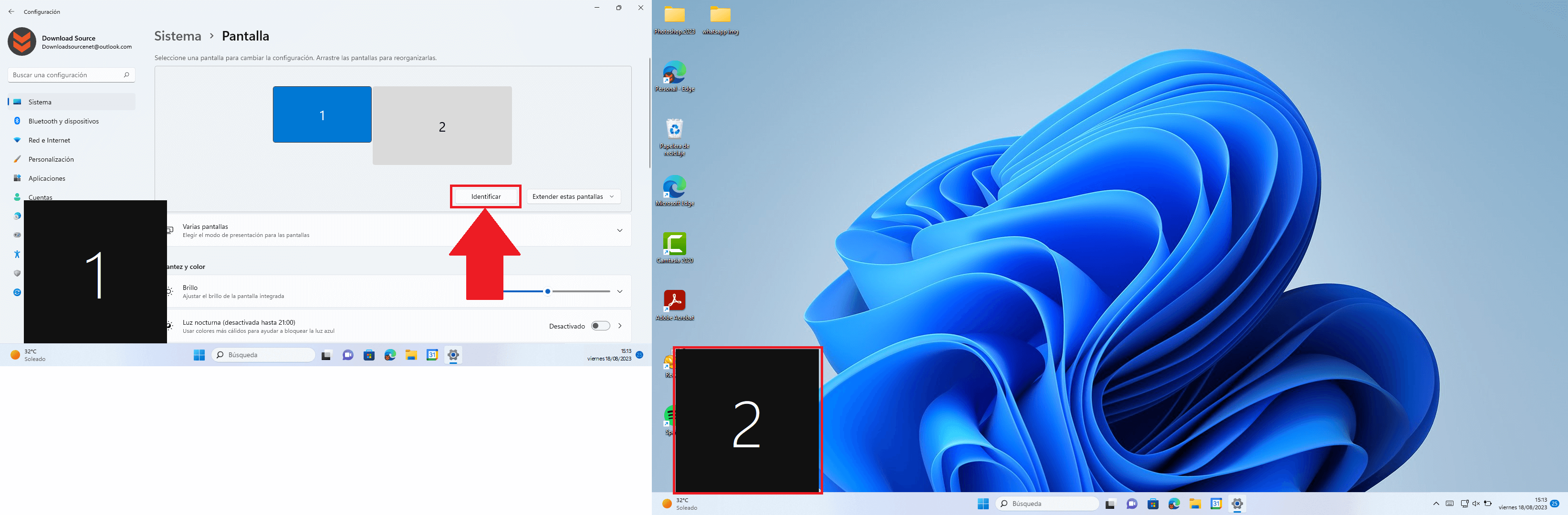Open the Download Source account profile
Image resolution: width=1568 pixels, height=515 pixels.
(x=70, y=42)
